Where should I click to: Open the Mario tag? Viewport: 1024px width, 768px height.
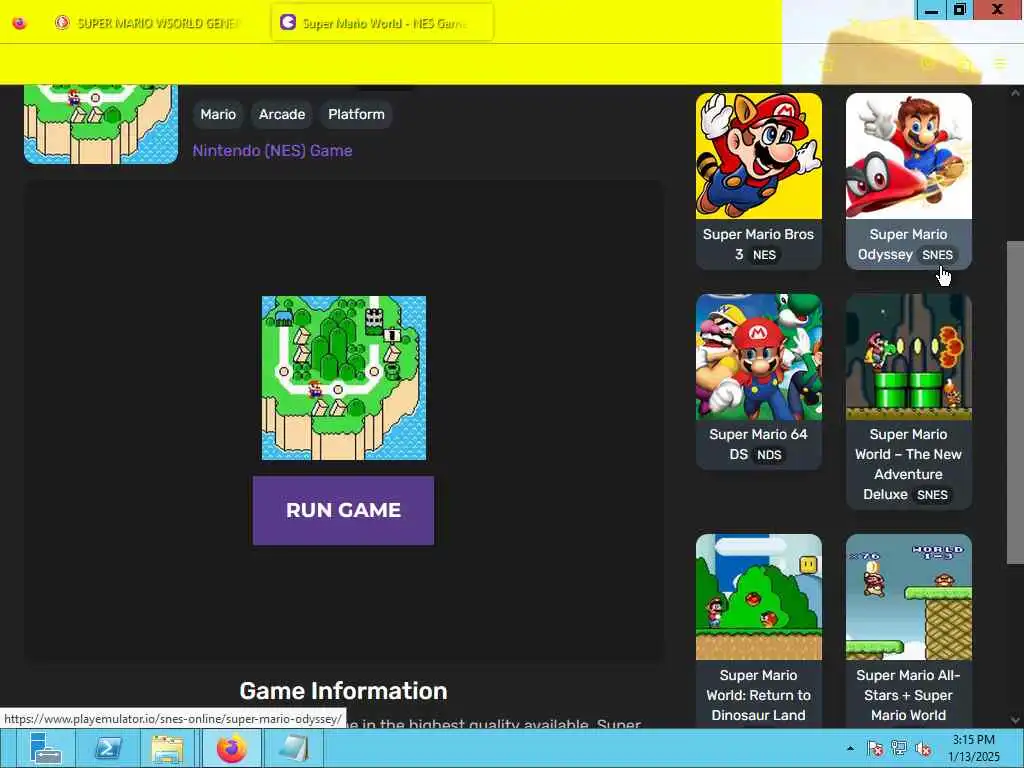tap(218, 114)
